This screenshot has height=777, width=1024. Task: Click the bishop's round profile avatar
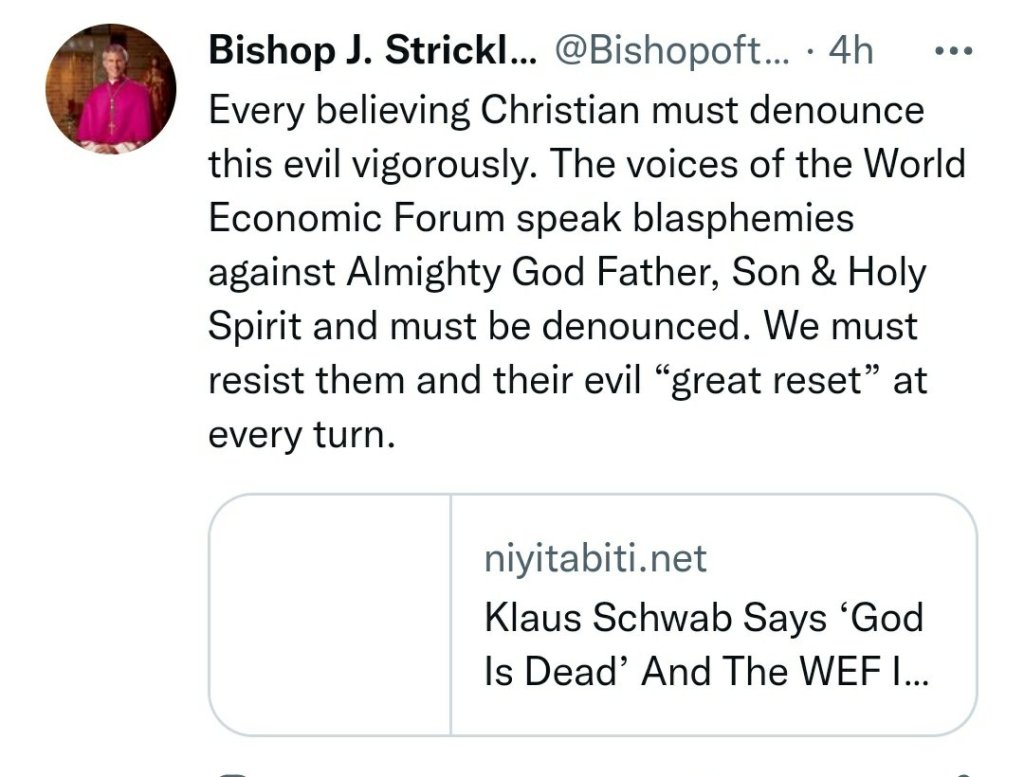click(x=111, y=90)
